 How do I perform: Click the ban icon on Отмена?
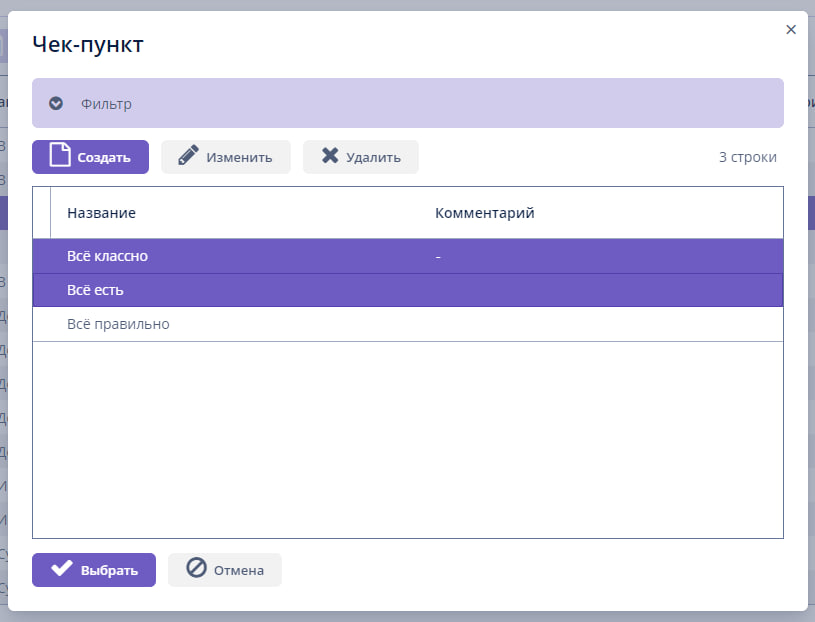pyautogui.click(x=196, y=569)
